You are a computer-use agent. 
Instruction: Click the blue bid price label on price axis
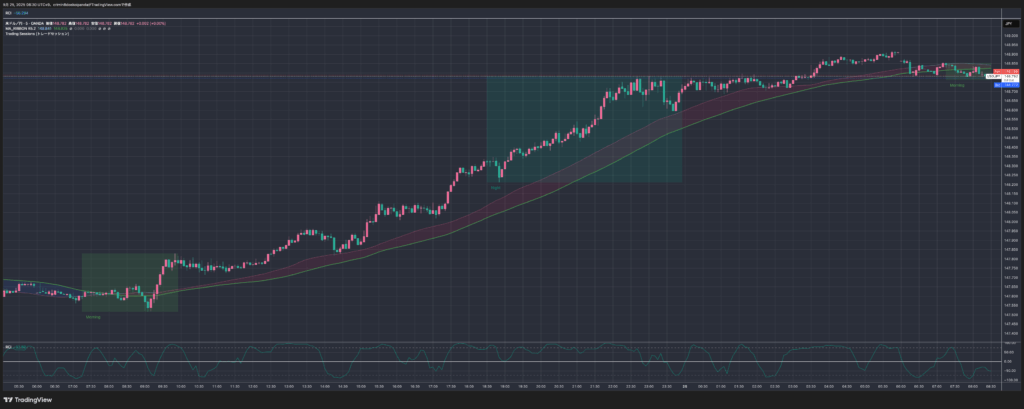(x=1010, y=85)
